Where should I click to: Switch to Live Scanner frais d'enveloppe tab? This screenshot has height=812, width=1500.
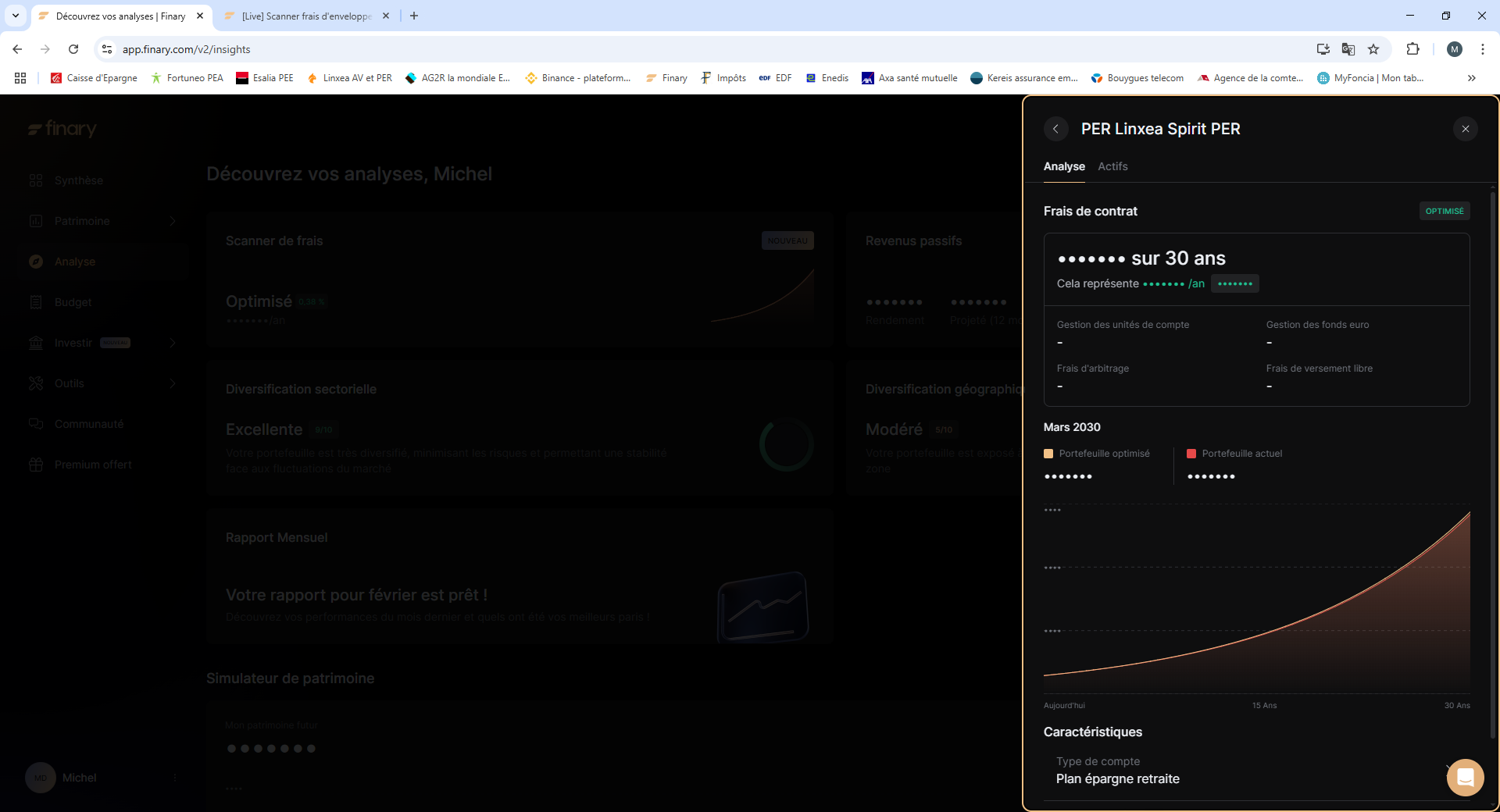(x=305, y=16)
